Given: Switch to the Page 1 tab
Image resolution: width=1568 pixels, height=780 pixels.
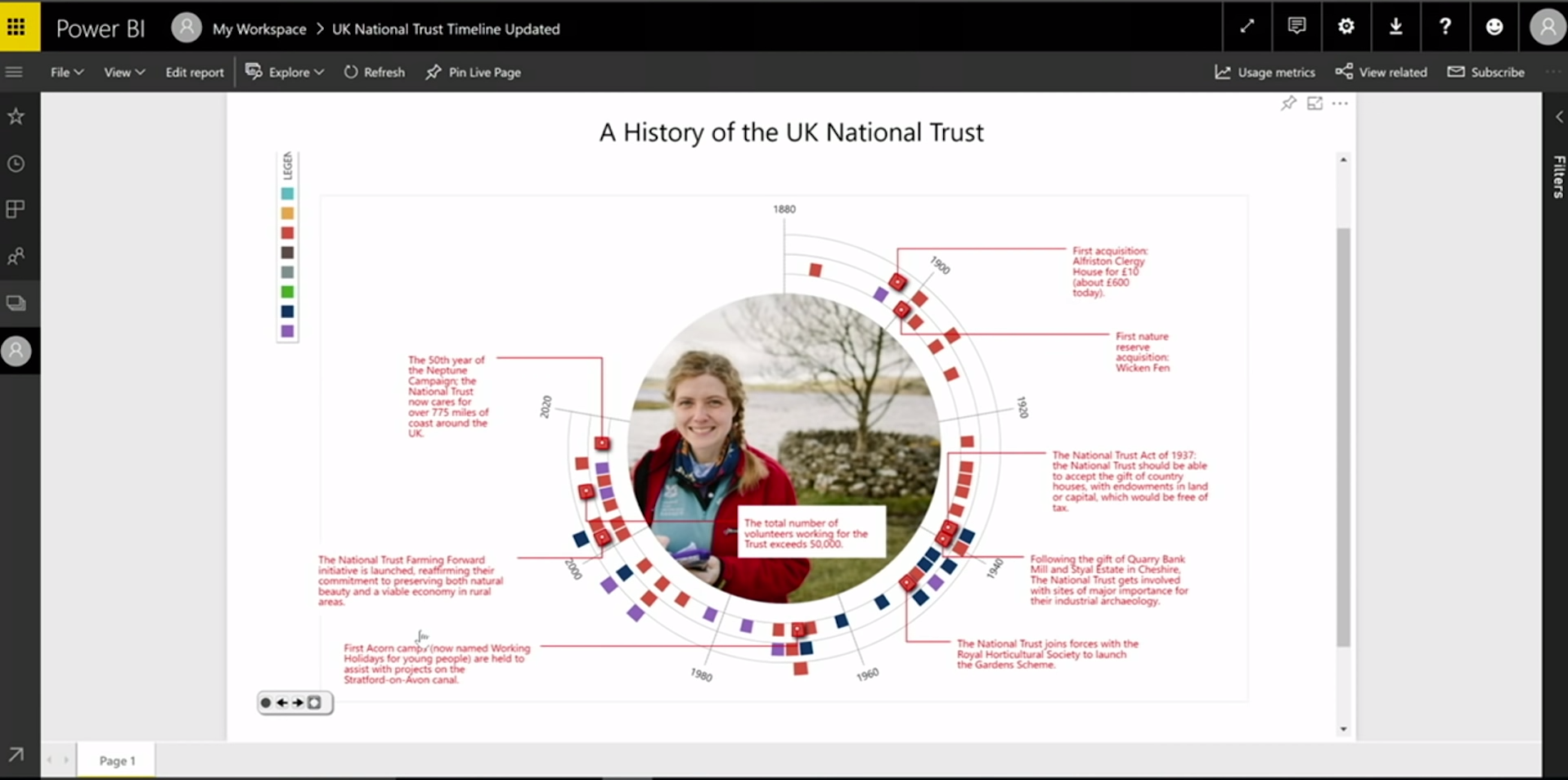Looking at the screenshot, I should [117, 760].
